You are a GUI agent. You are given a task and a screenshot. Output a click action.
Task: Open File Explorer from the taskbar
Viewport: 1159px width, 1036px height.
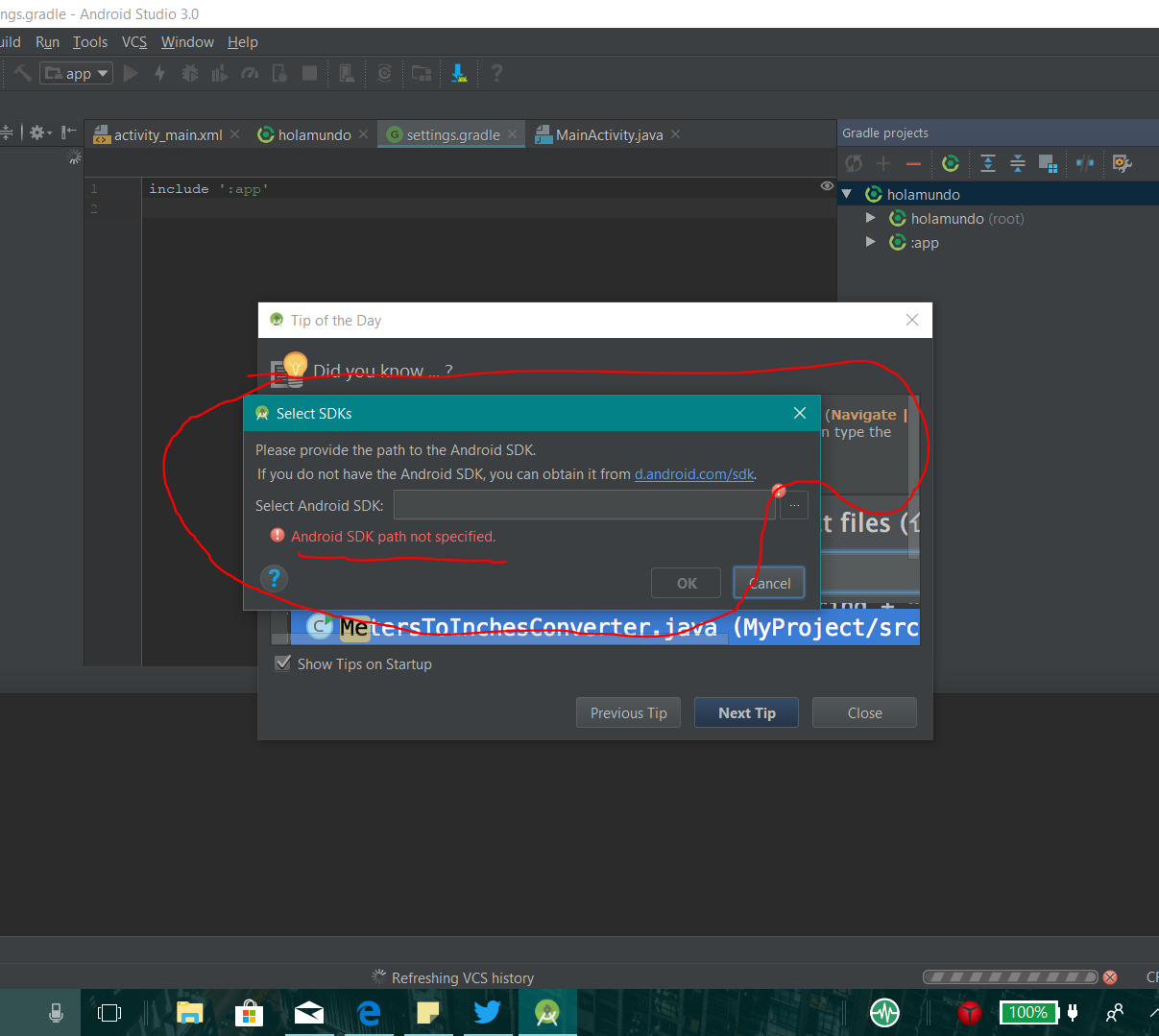(190, 1012)
